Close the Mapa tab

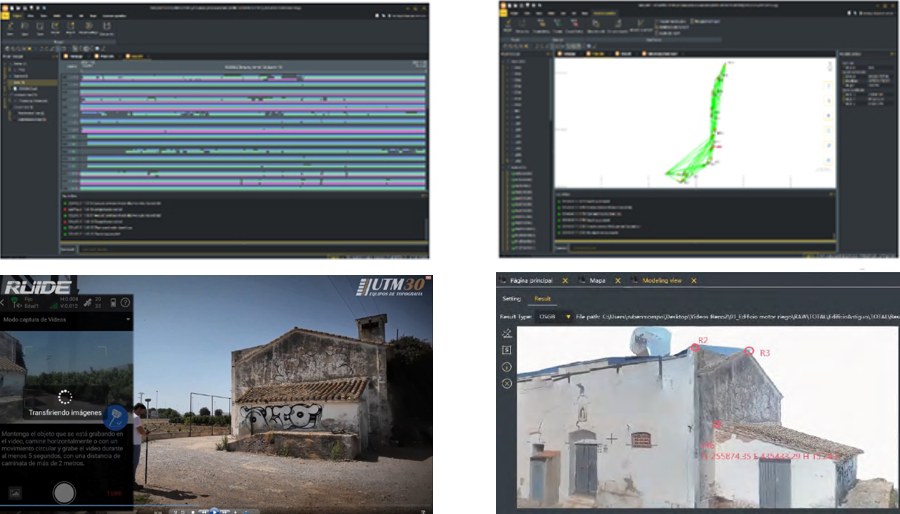(x=620, y=281)
